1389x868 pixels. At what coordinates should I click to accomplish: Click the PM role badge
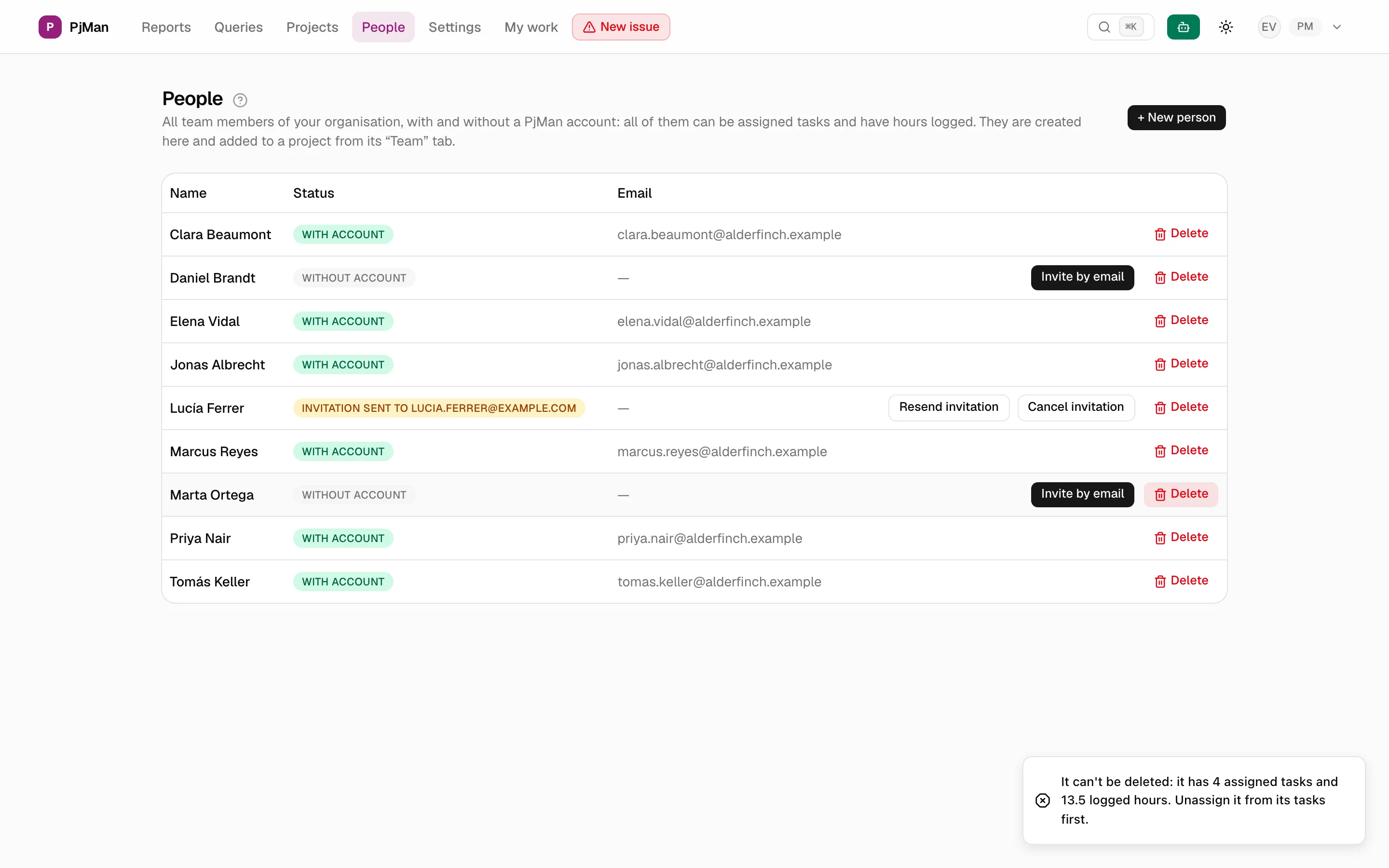tap(1305, 27)
